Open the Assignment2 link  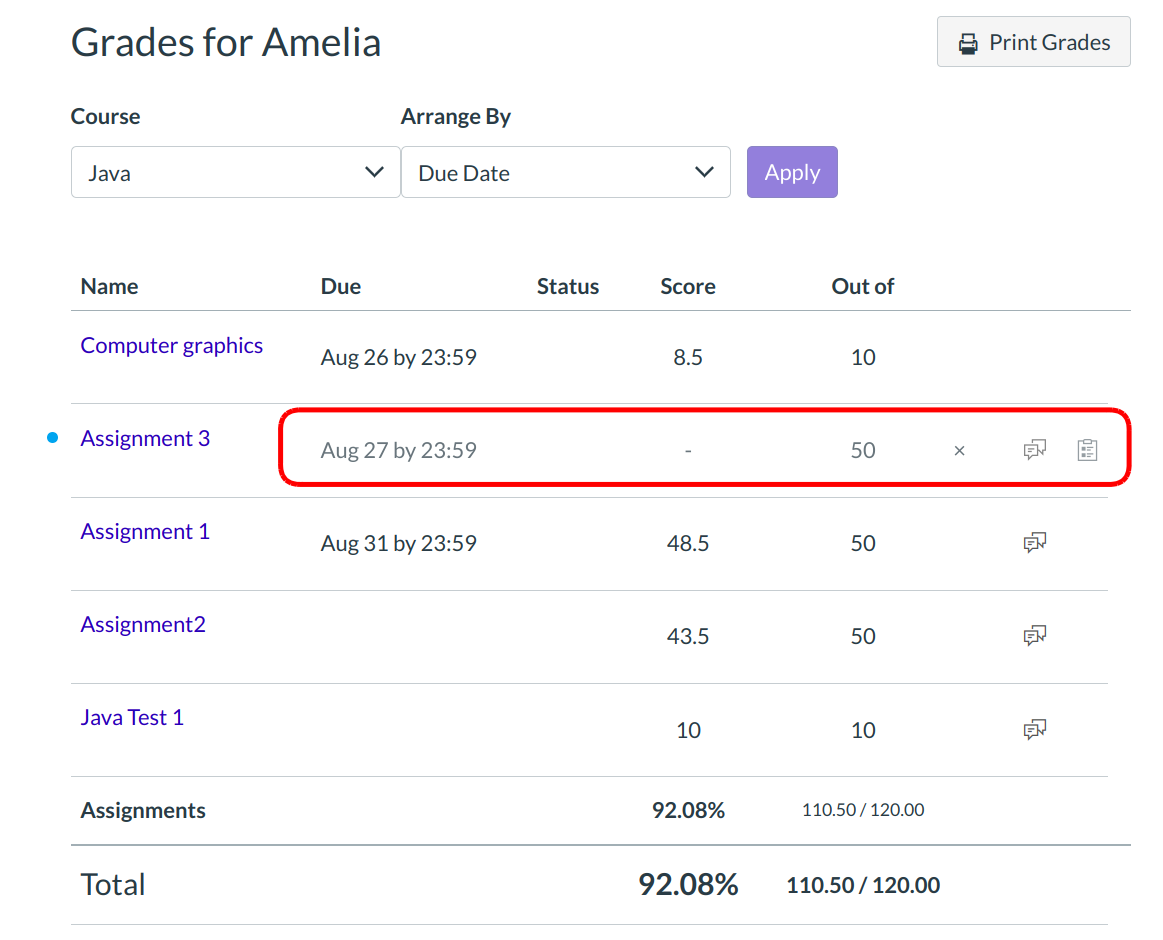[143, 625]
